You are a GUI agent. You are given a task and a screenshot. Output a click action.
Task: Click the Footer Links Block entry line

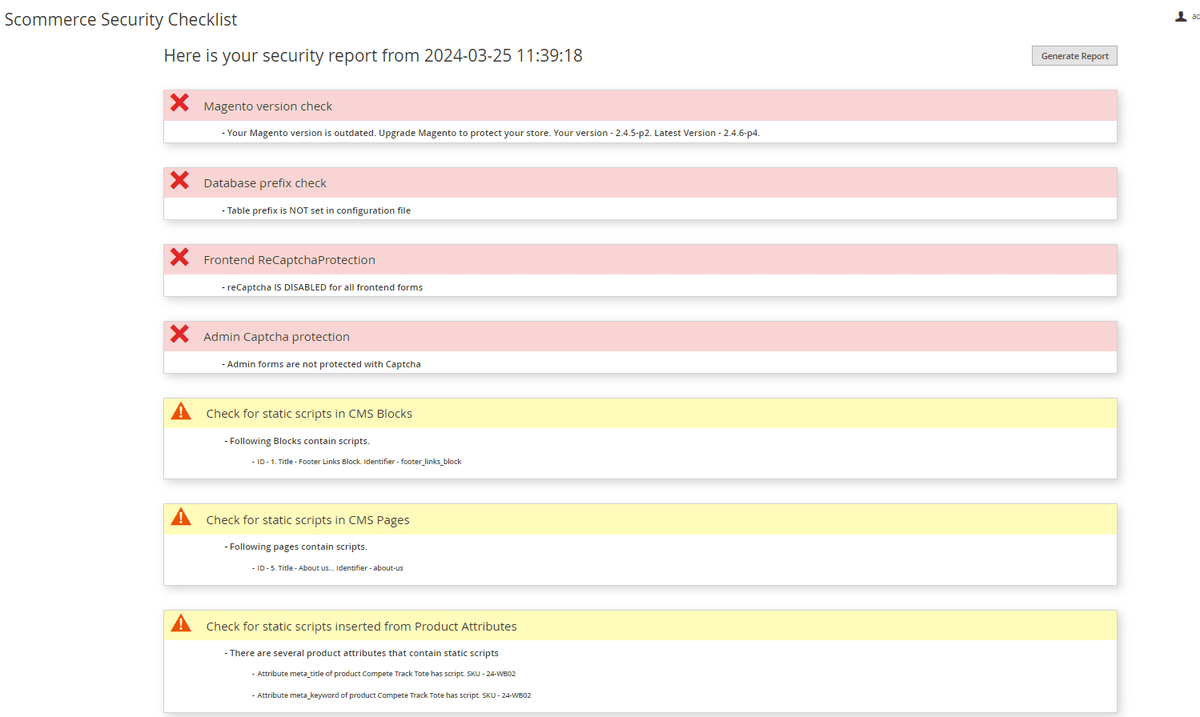[x=359, y=462]
